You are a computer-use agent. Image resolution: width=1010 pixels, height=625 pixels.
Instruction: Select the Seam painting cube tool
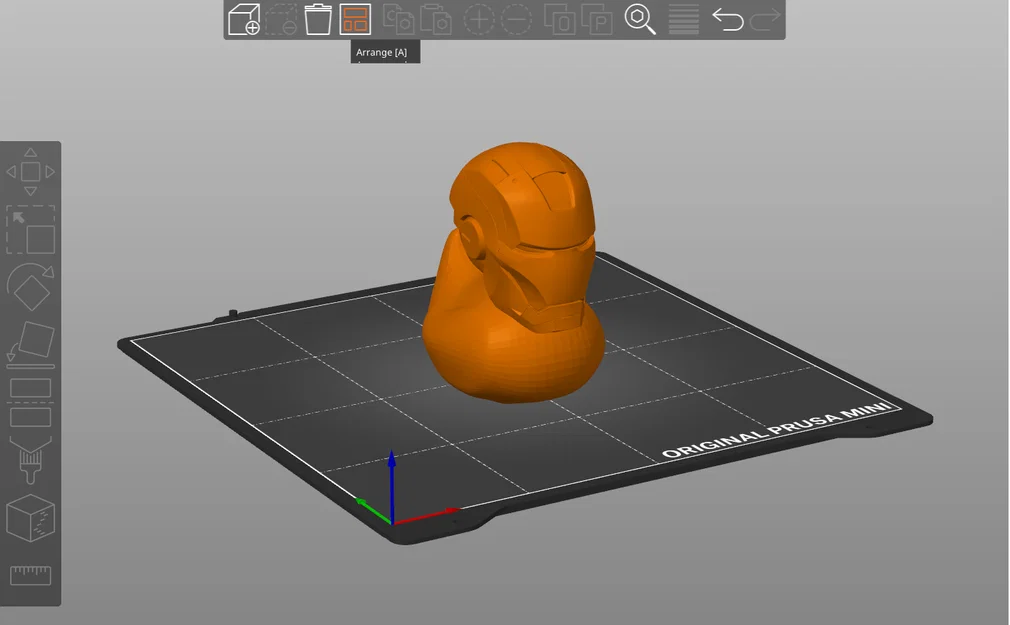(x=30, y=518)
